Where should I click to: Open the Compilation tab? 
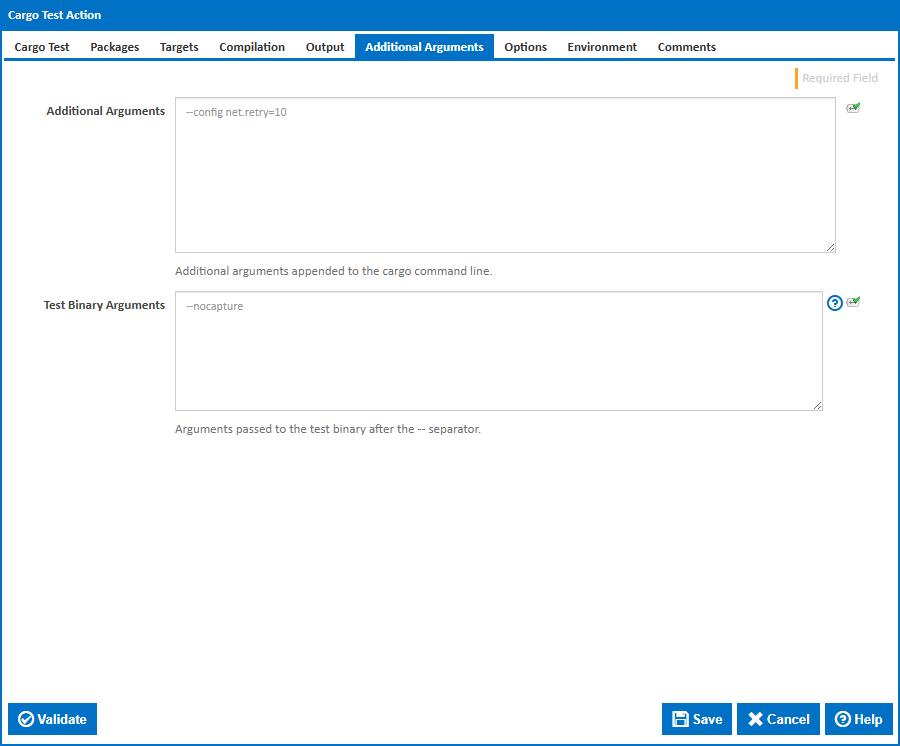(x=252, y=46)
